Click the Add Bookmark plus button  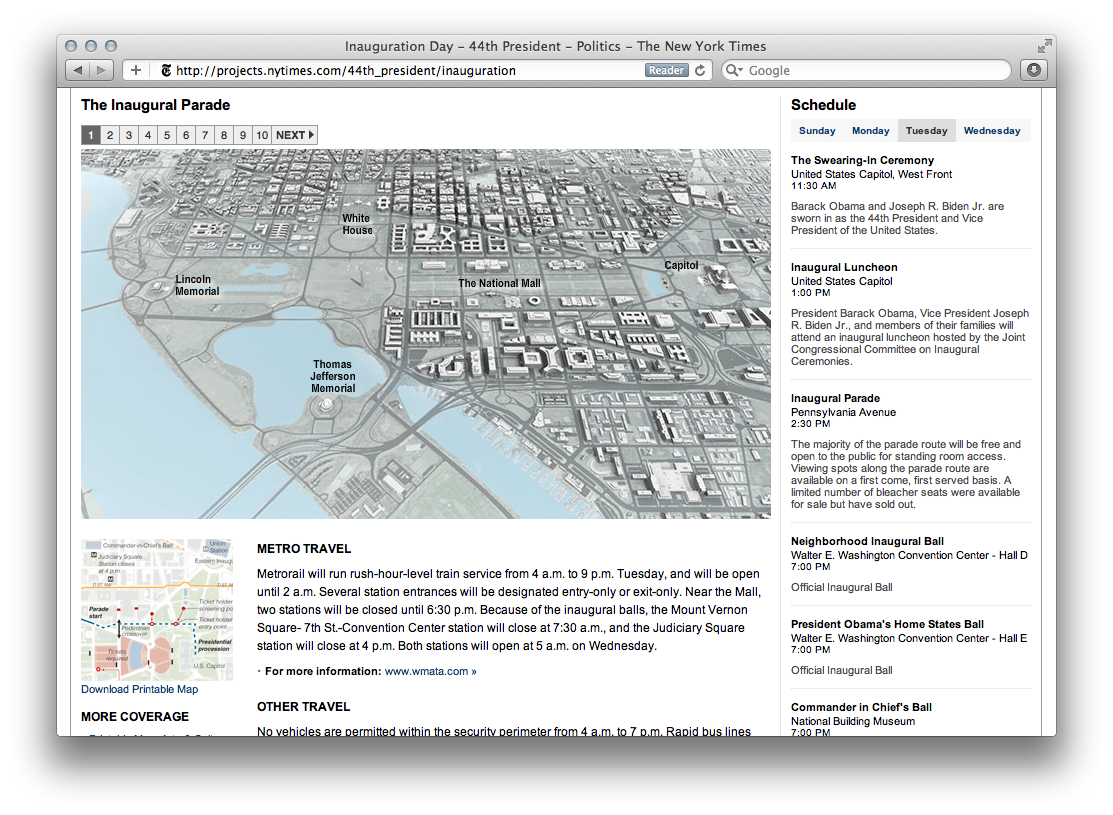(x=136, y=70)
